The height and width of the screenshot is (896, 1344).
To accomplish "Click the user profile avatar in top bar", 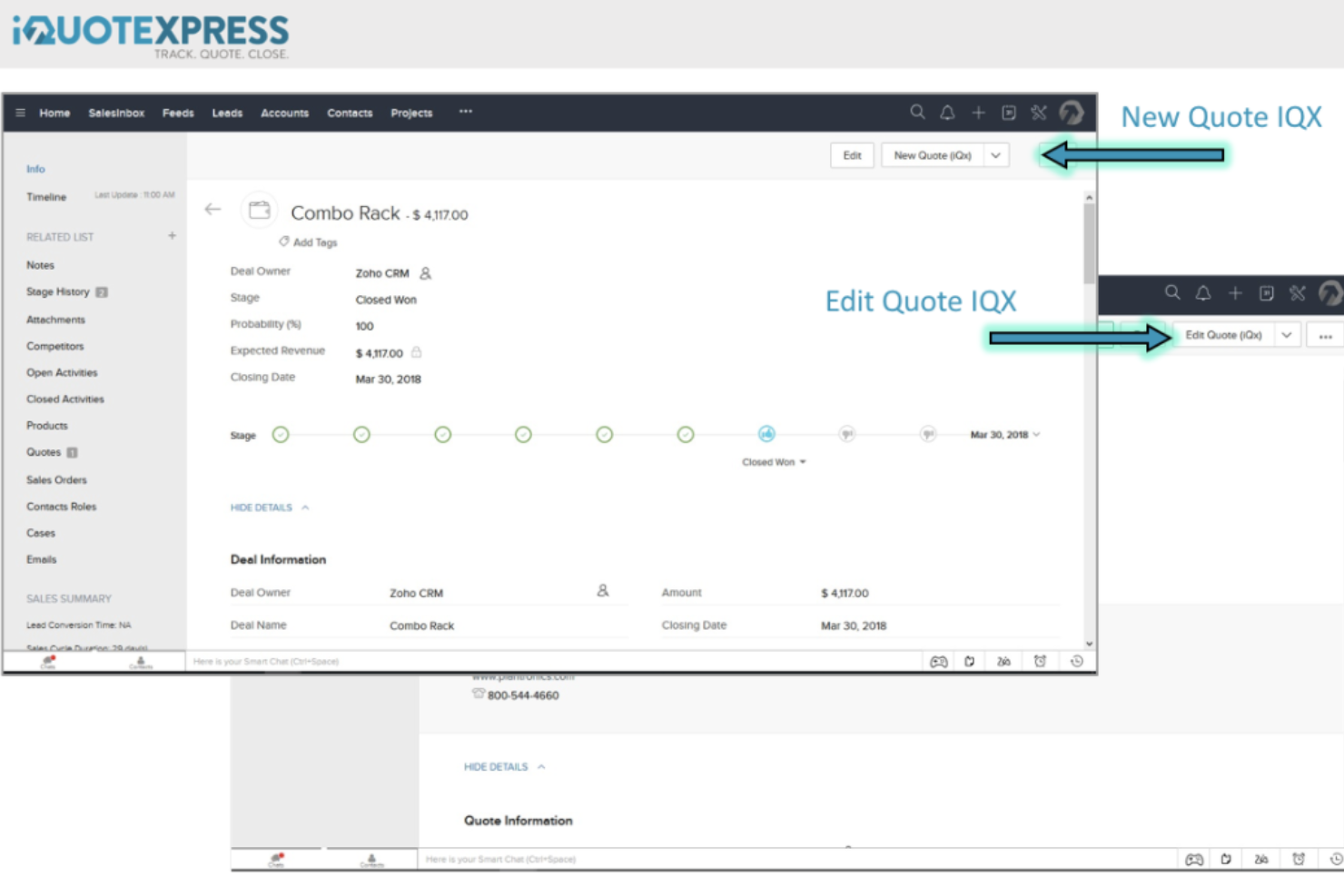I will point(1072,112).
